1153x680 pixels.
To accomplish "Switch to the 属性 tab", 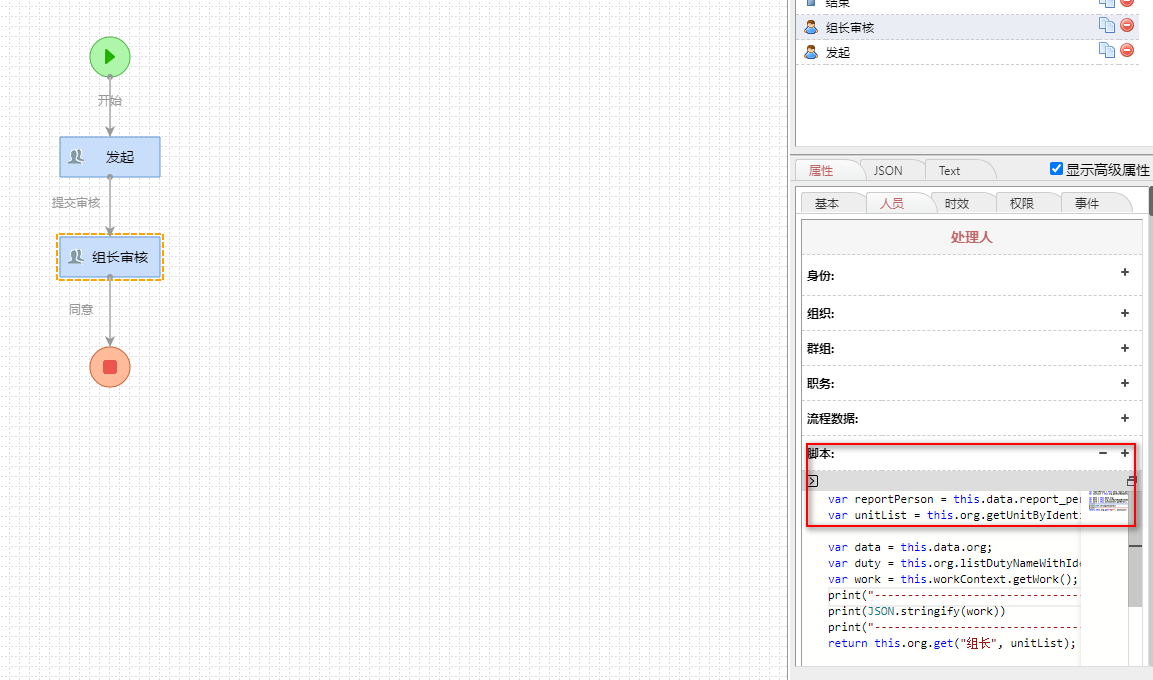I will [x=821, y=171].
